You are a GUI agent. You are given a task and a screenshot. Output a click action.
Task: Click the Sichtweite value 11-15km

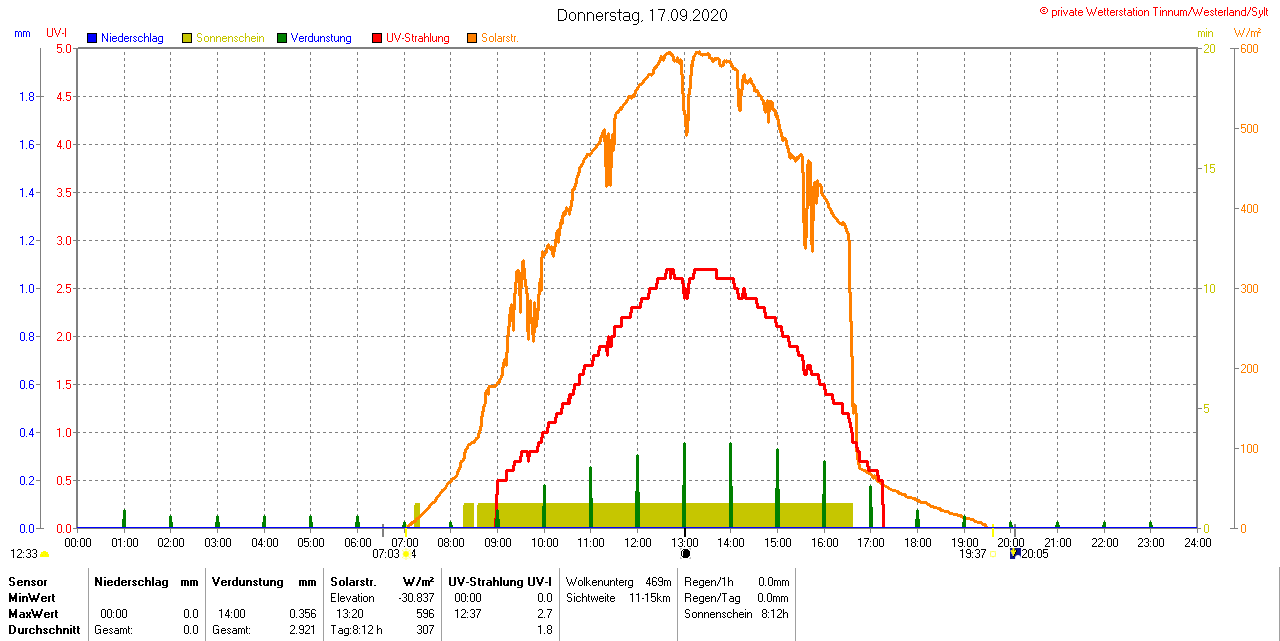[650, 597]
